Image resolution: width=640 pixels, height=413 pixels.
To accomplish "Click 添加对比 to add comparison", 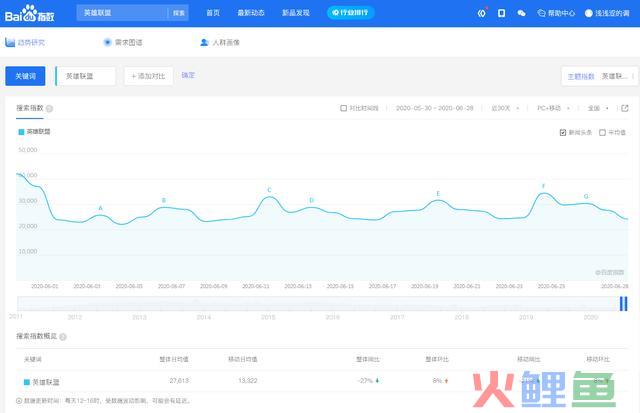I will pyautogui.click(x=149, y=76).
